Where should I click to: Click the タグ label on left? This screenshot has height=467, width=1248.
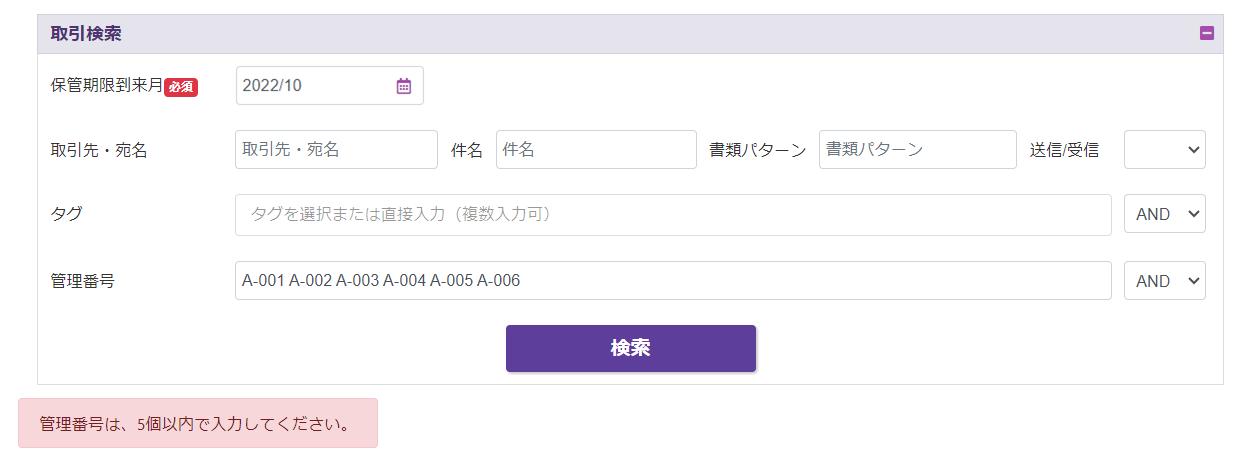pos(66,214)
